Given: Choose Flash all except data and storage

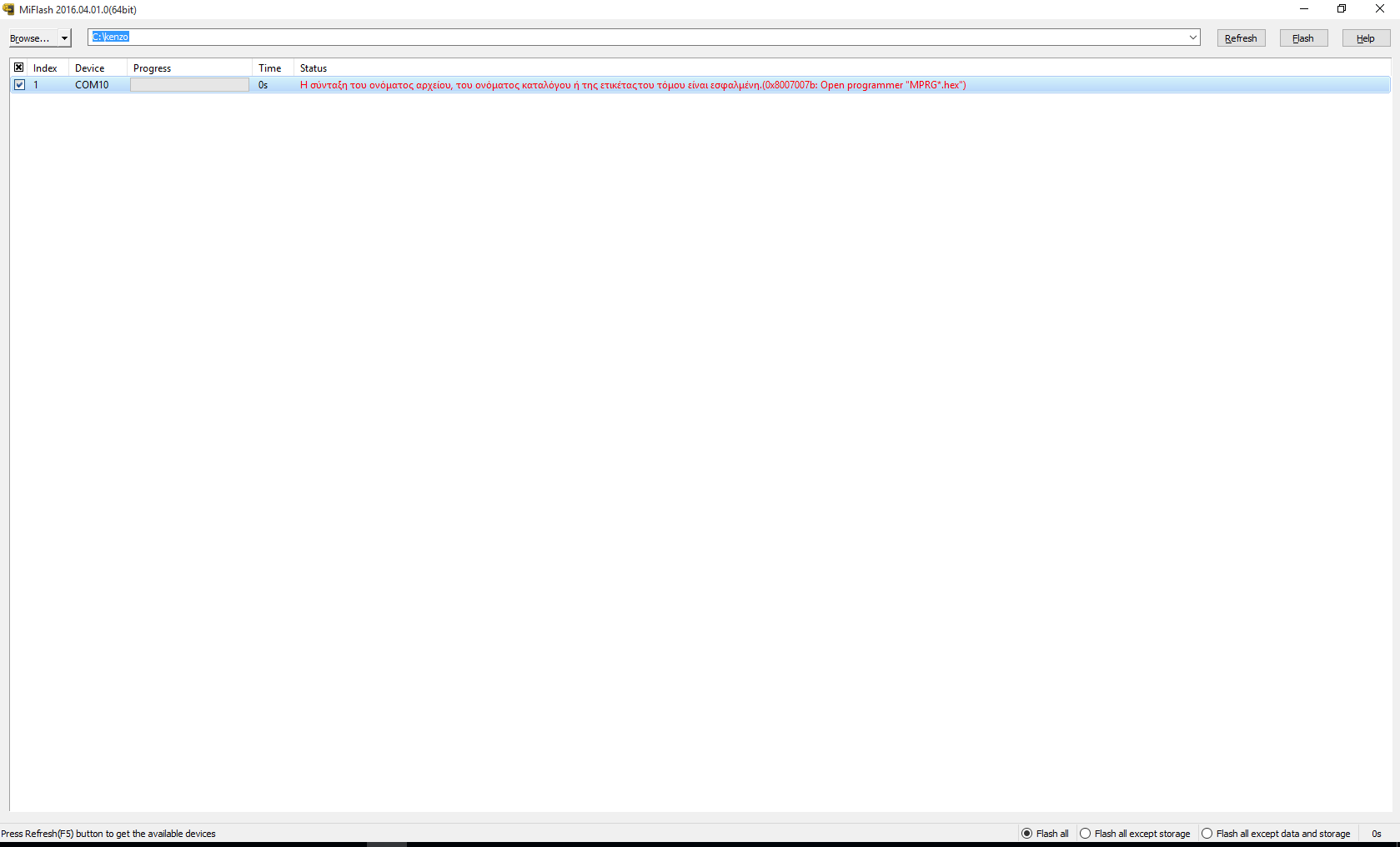Looking at the screenshot, I should (1277, 834).
